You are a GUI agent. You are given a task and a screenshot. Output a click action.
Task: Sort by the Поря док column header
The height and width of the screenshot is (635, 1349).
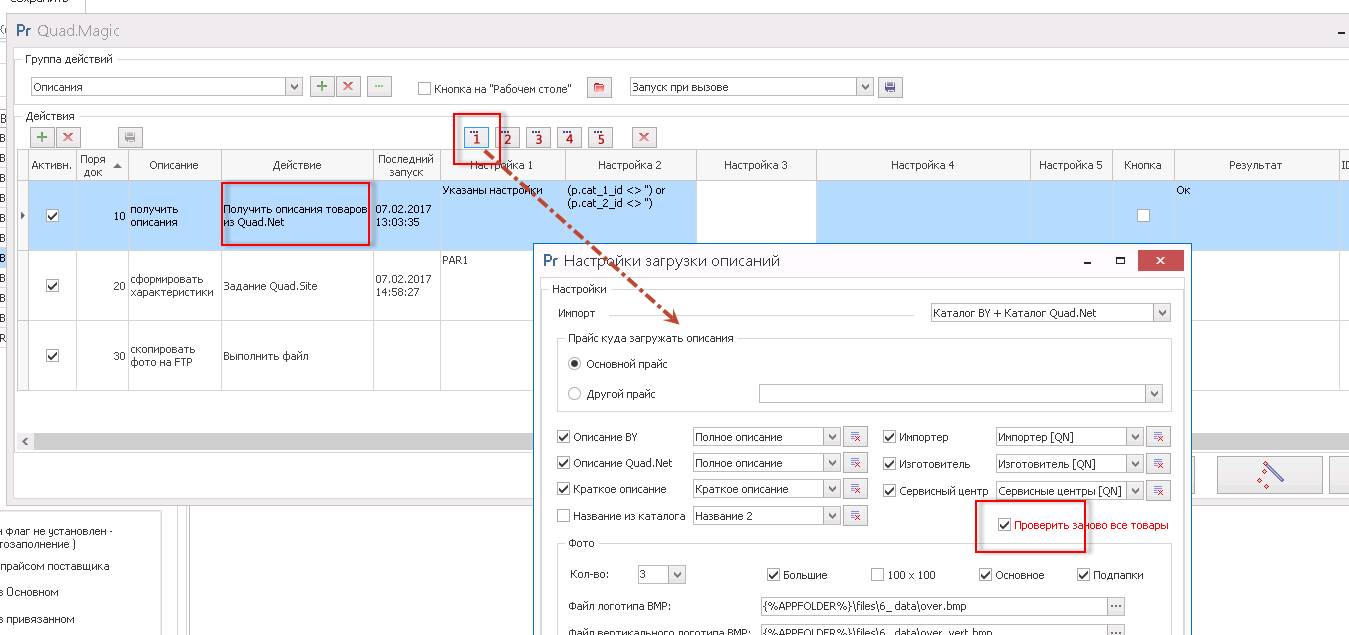click(x=103, y=165)
